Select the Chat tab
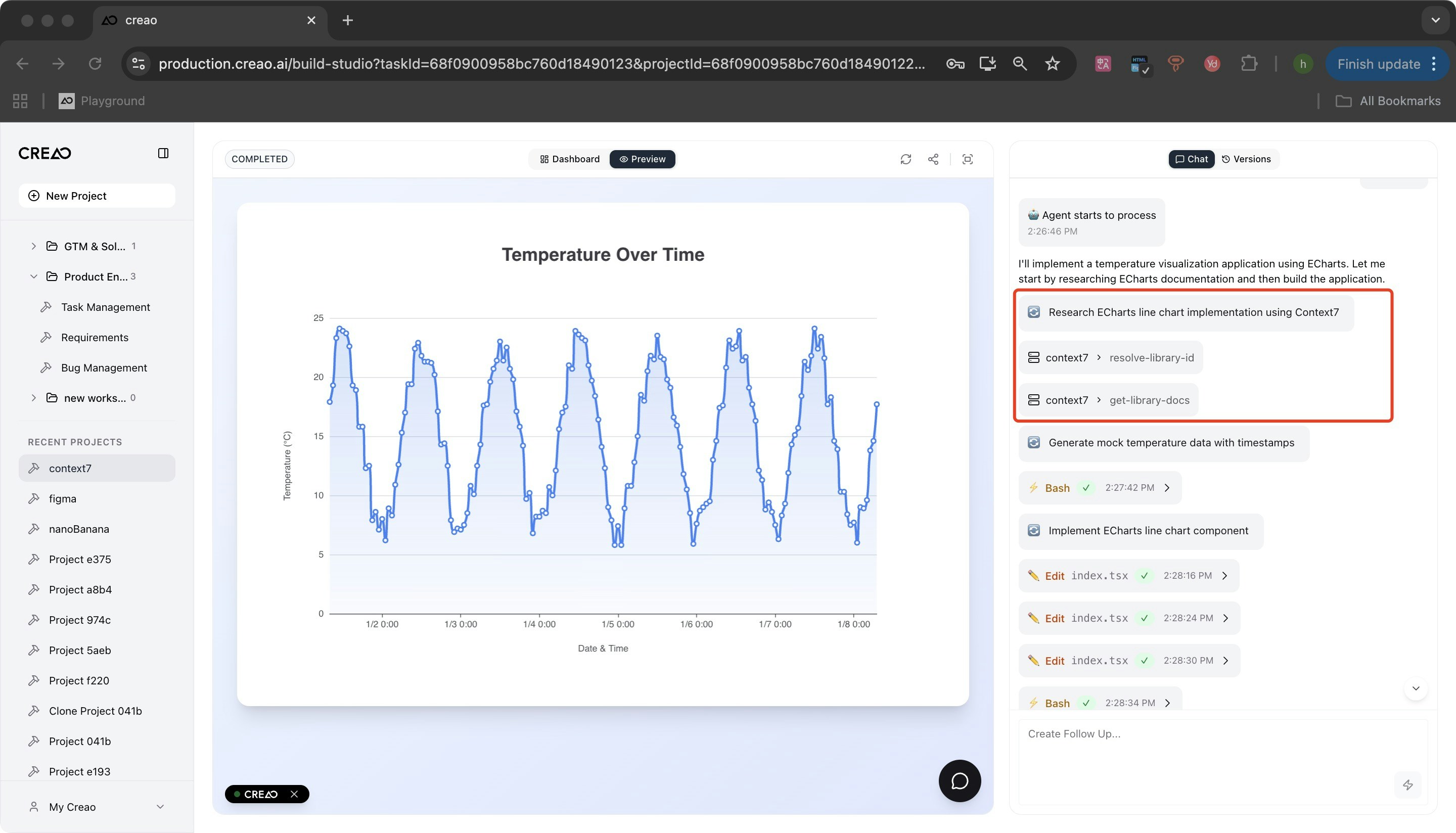This screenshot has height=833, width=1456. [1191, 159]
